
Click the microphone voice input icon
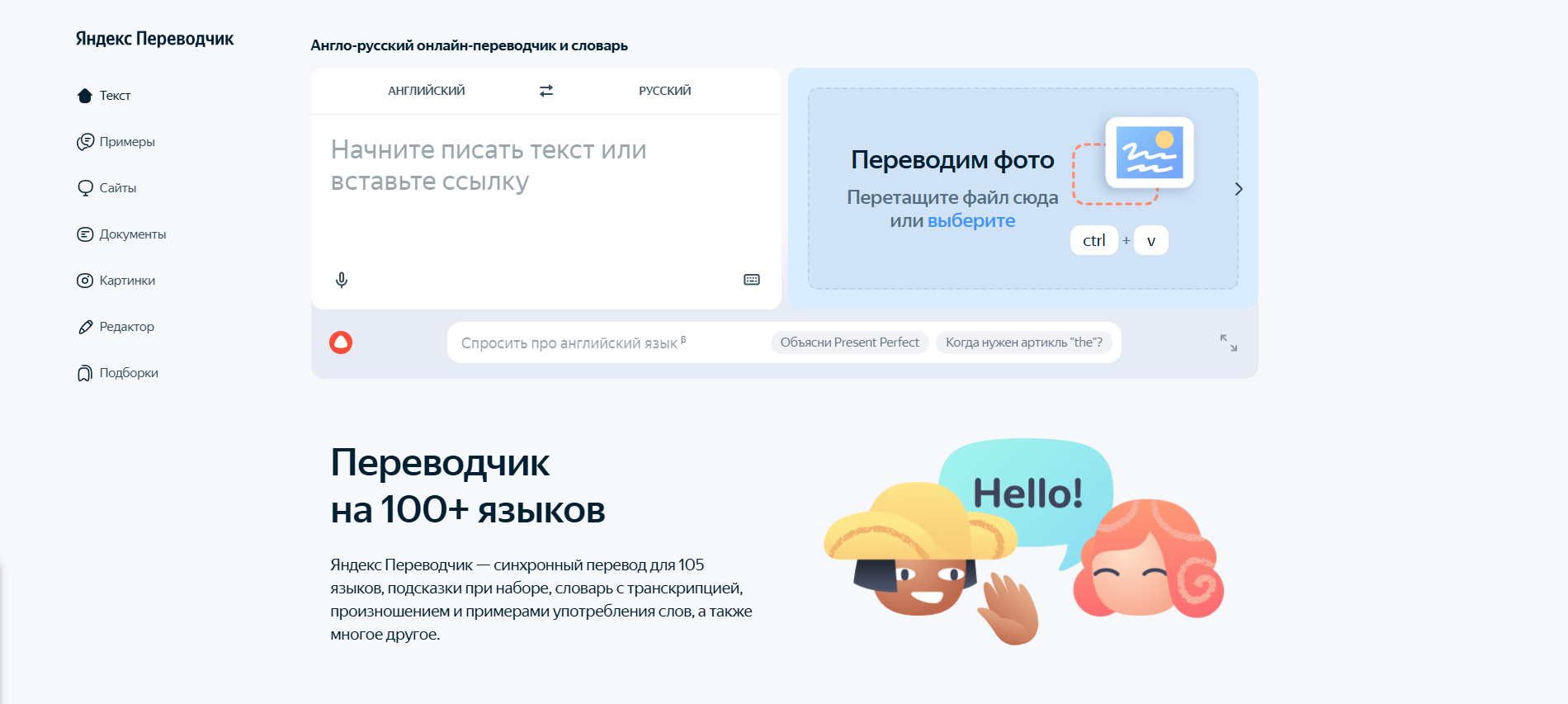coord(342,280)
